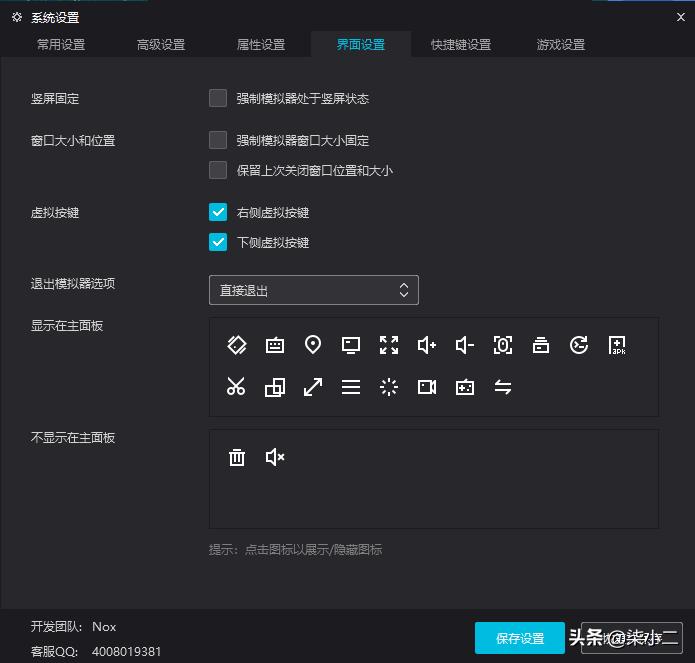Image resolution: width=695 pixels, height=663 pixels.
Task: Select the loading spinner icon
Action: pyautogui.click(x=389, y=387)
